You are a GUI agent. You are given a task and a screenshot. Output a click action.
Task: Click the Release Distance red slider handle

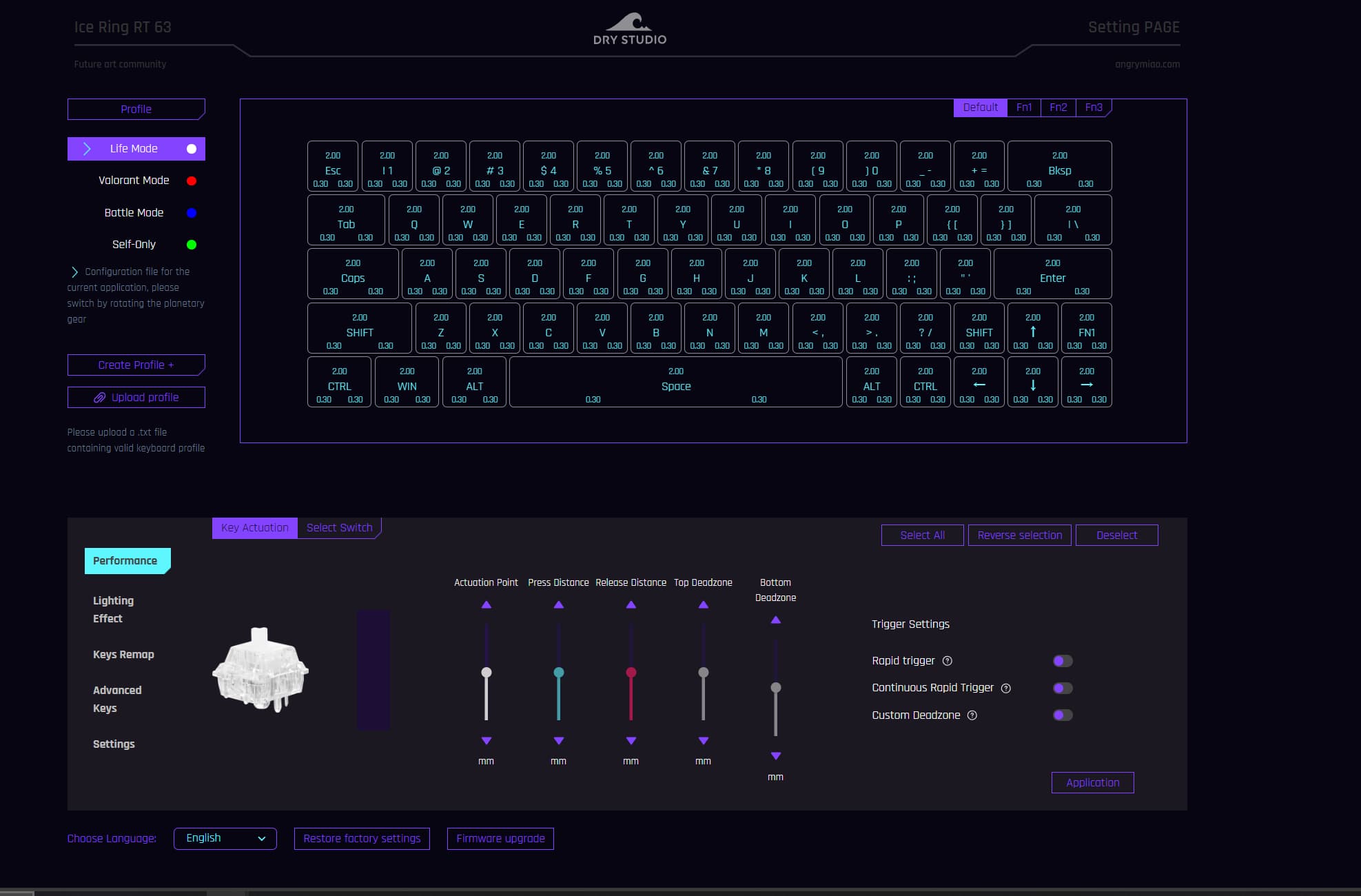click(631, 673)
